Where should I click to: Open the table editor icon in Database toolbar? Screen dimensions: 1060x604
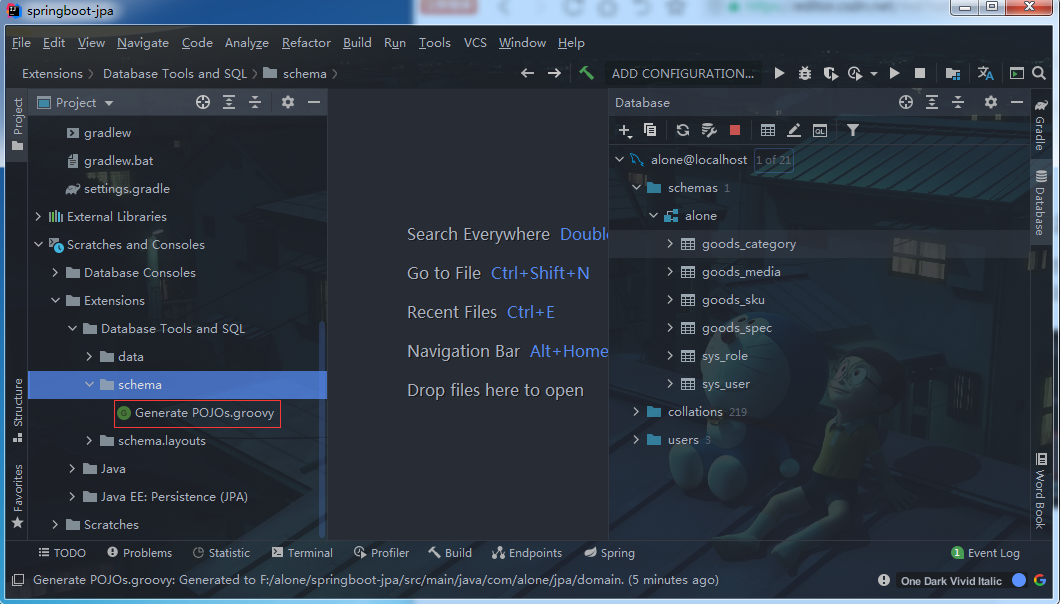pos(768,130)
